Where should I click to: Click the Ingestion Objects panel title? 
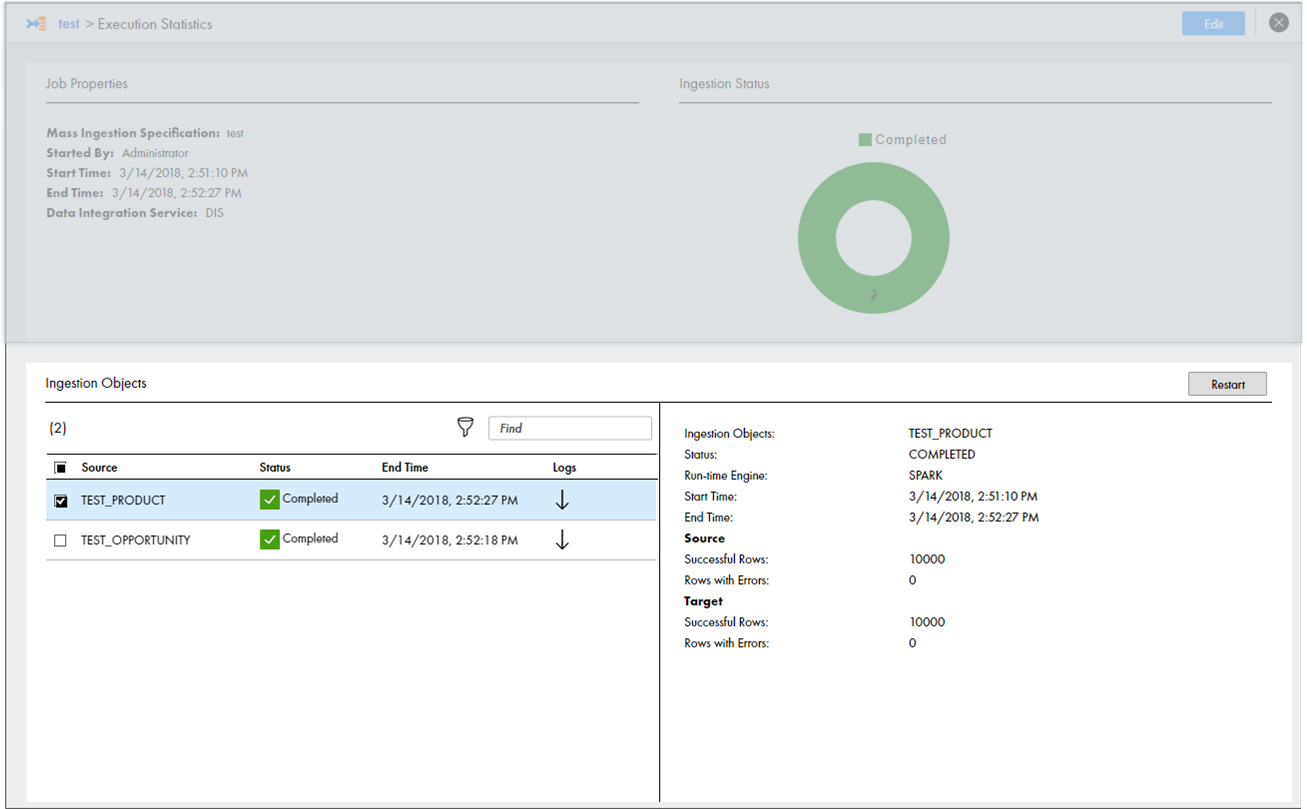(x=96, y=383)
